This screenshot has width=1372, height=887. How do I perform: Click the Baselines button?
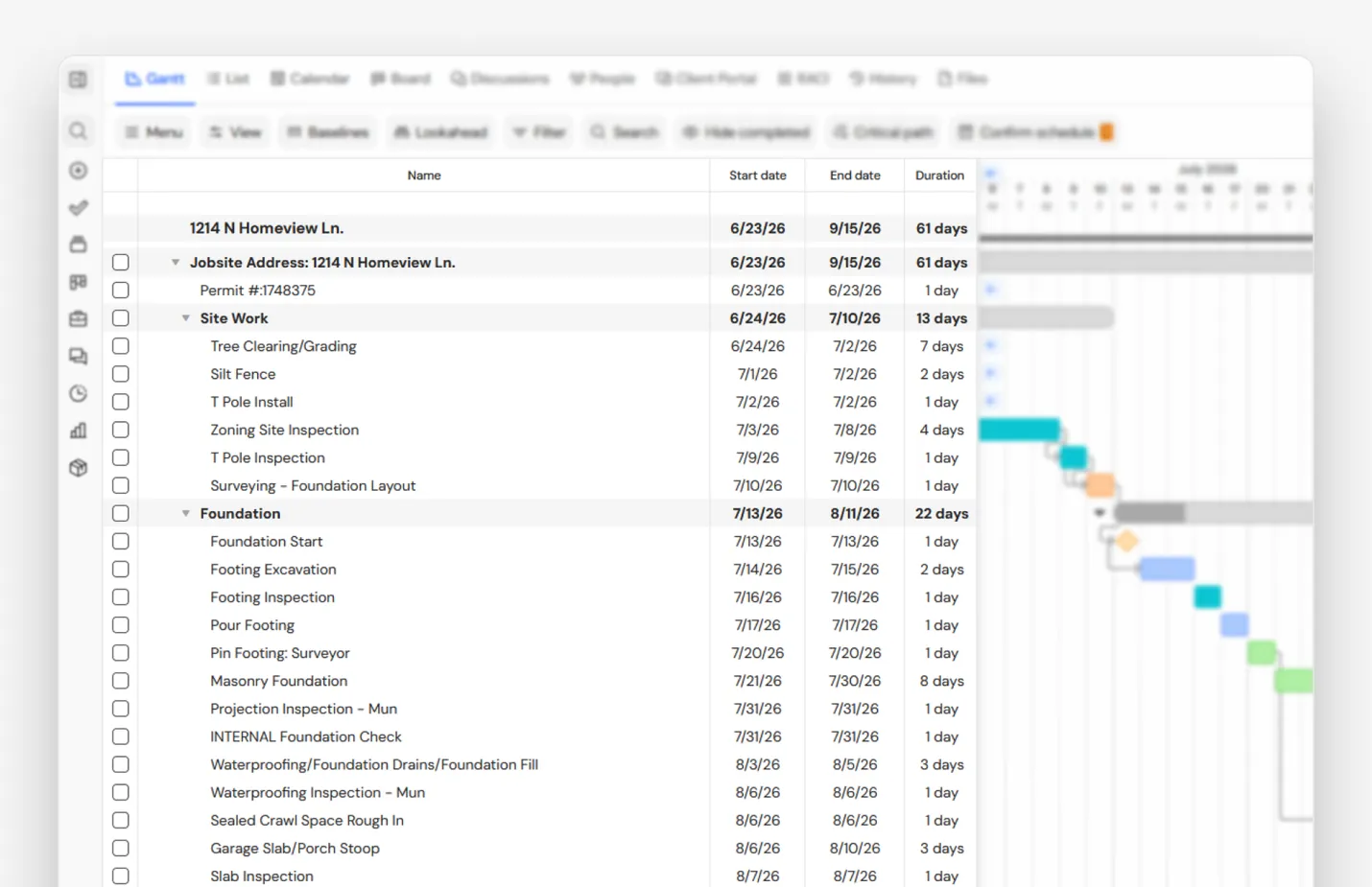328,132
